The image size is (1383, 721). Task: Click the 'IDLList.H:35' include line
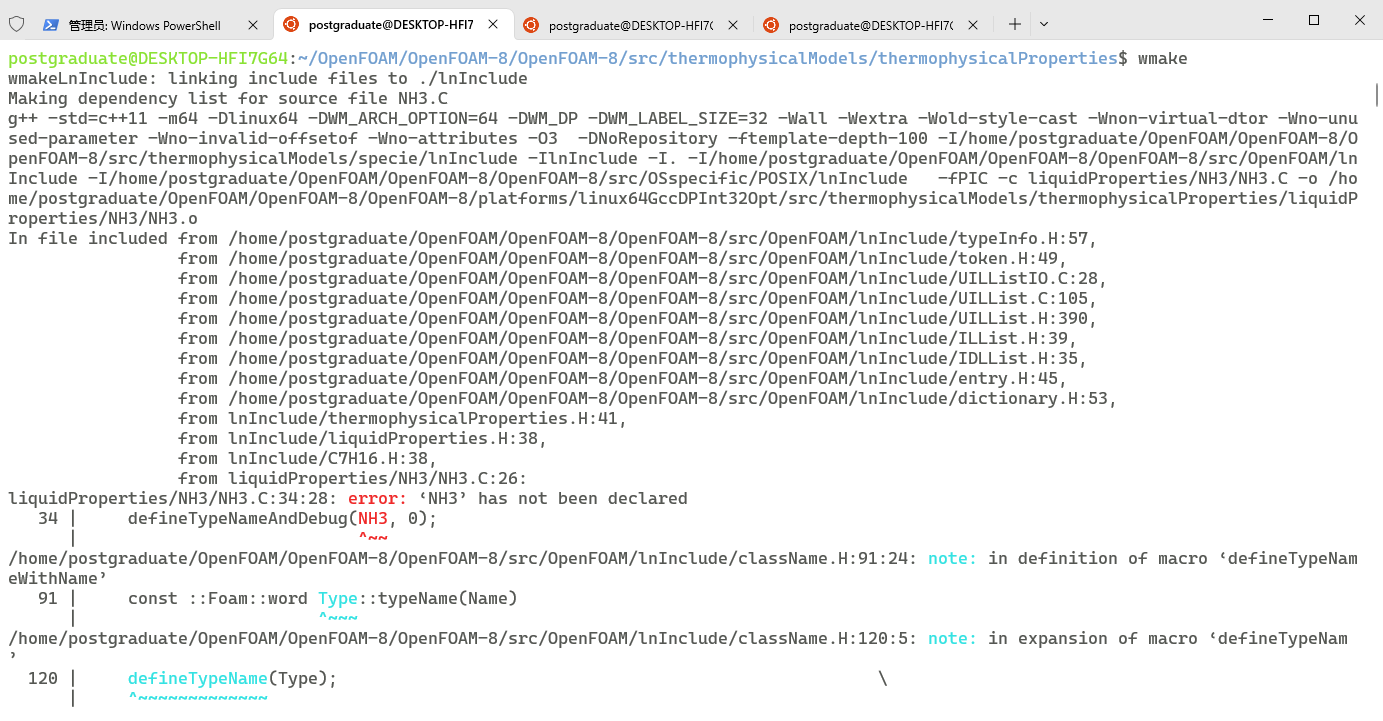point(633,359)
